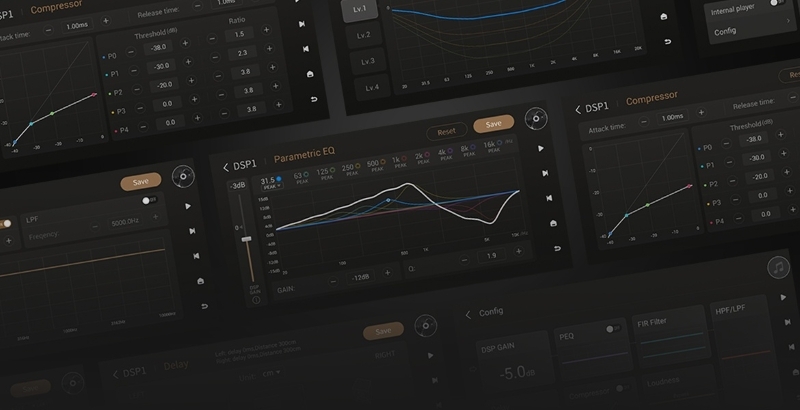Select the 63 Hz EQ band

tap(301, 176)
